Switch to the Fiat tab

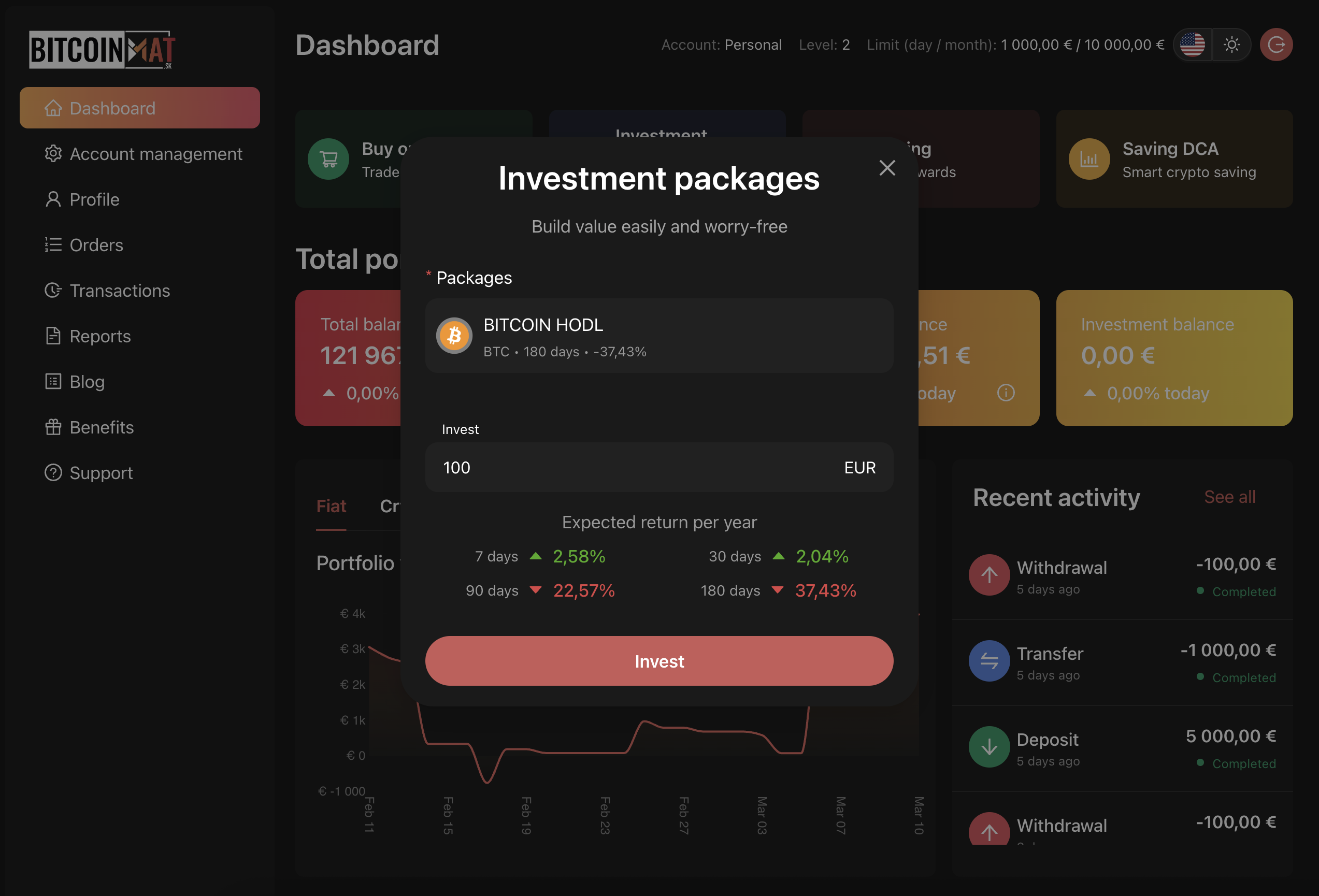pos(331,505)
